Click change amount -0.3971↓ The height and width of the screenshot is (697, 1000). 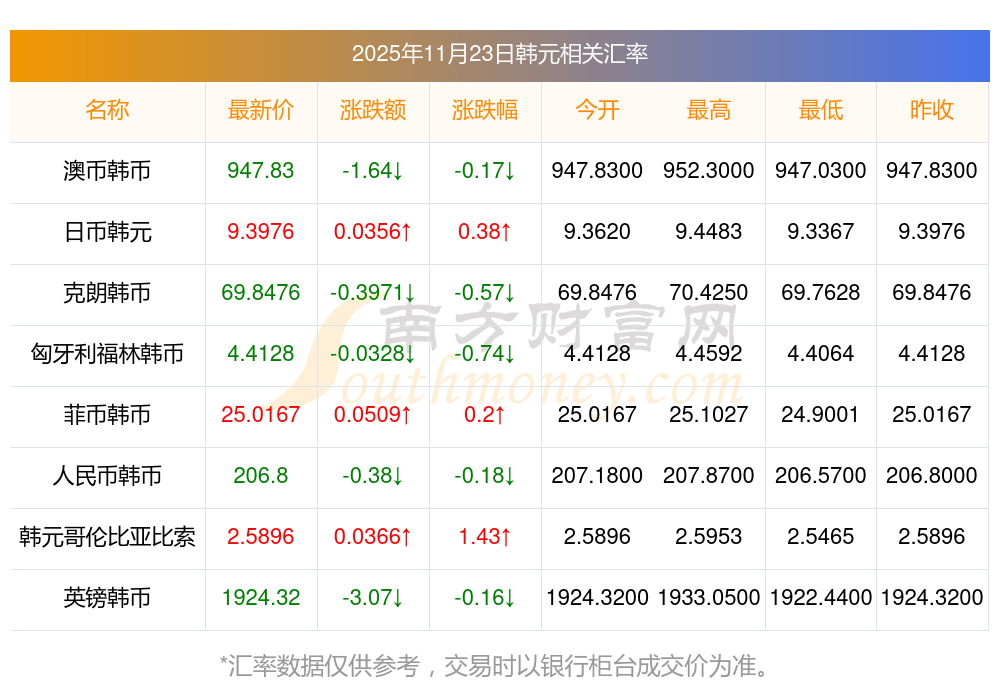373,293
